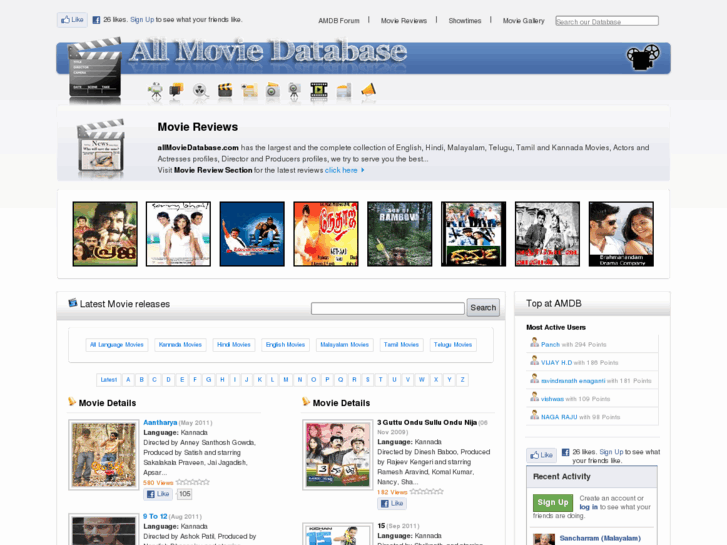Open Movie Gallery in the top menu

(x=523, y=21)
